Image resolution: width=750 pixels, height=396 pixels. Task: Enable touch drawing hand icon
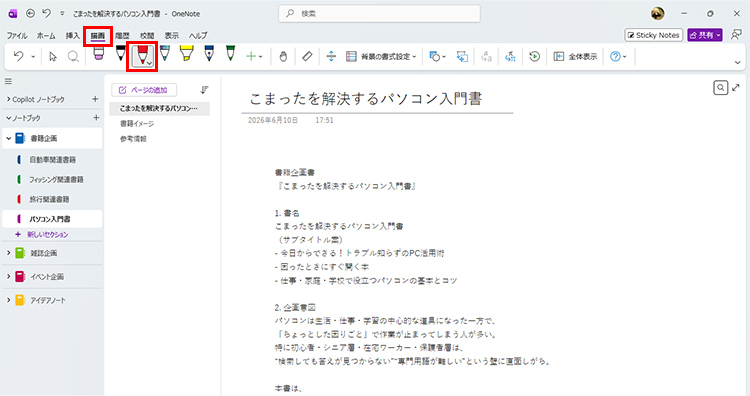283,56
